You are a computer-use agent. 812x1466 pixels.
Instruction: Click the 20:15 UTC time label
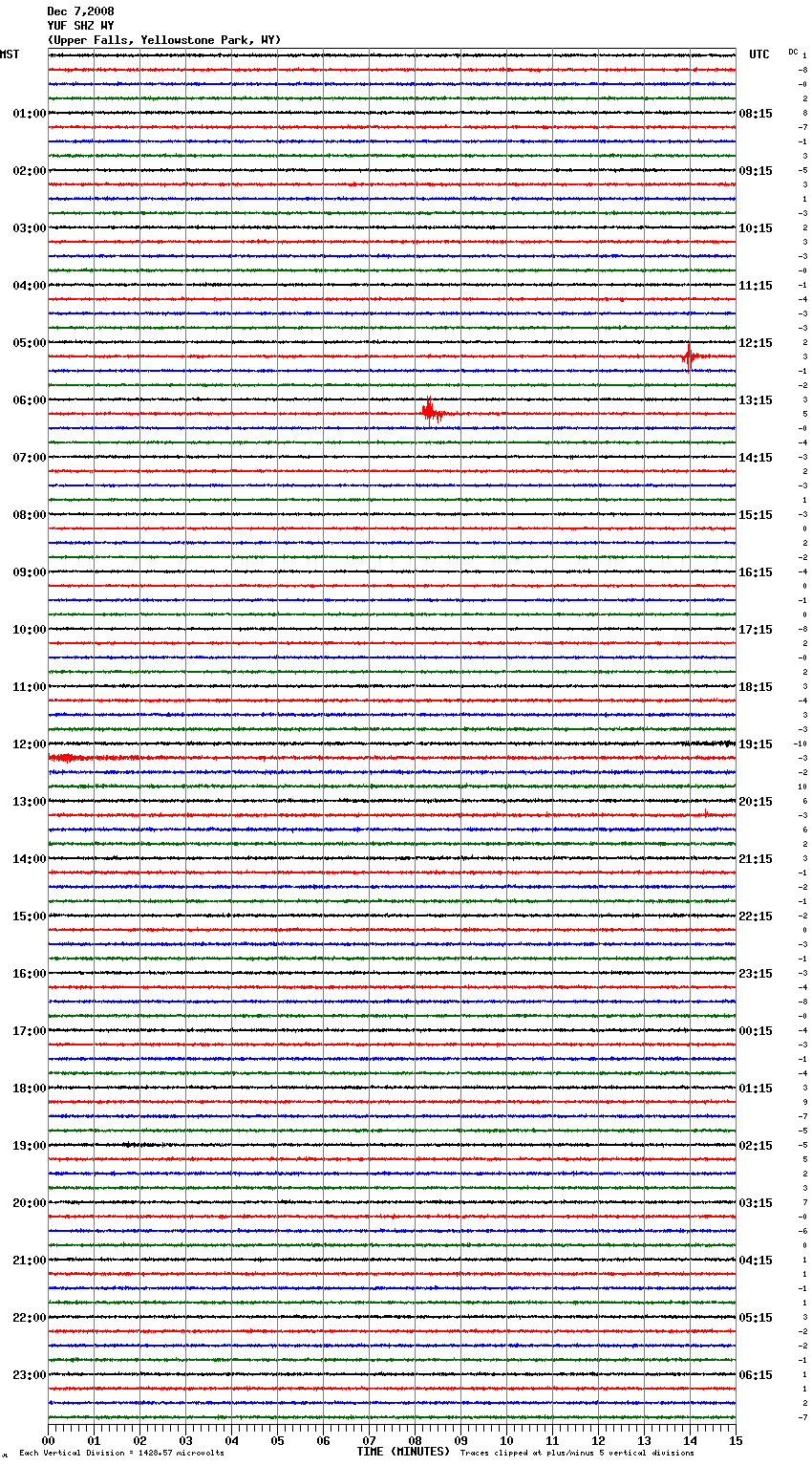point(756,802)
